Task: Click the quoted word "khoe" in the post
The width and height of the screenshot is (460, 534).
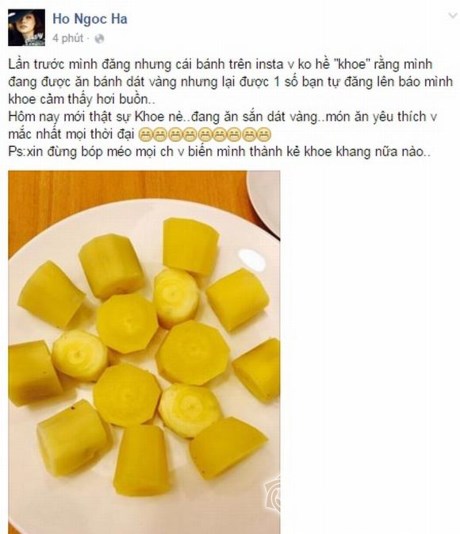Action: click(x=351, y=64)
